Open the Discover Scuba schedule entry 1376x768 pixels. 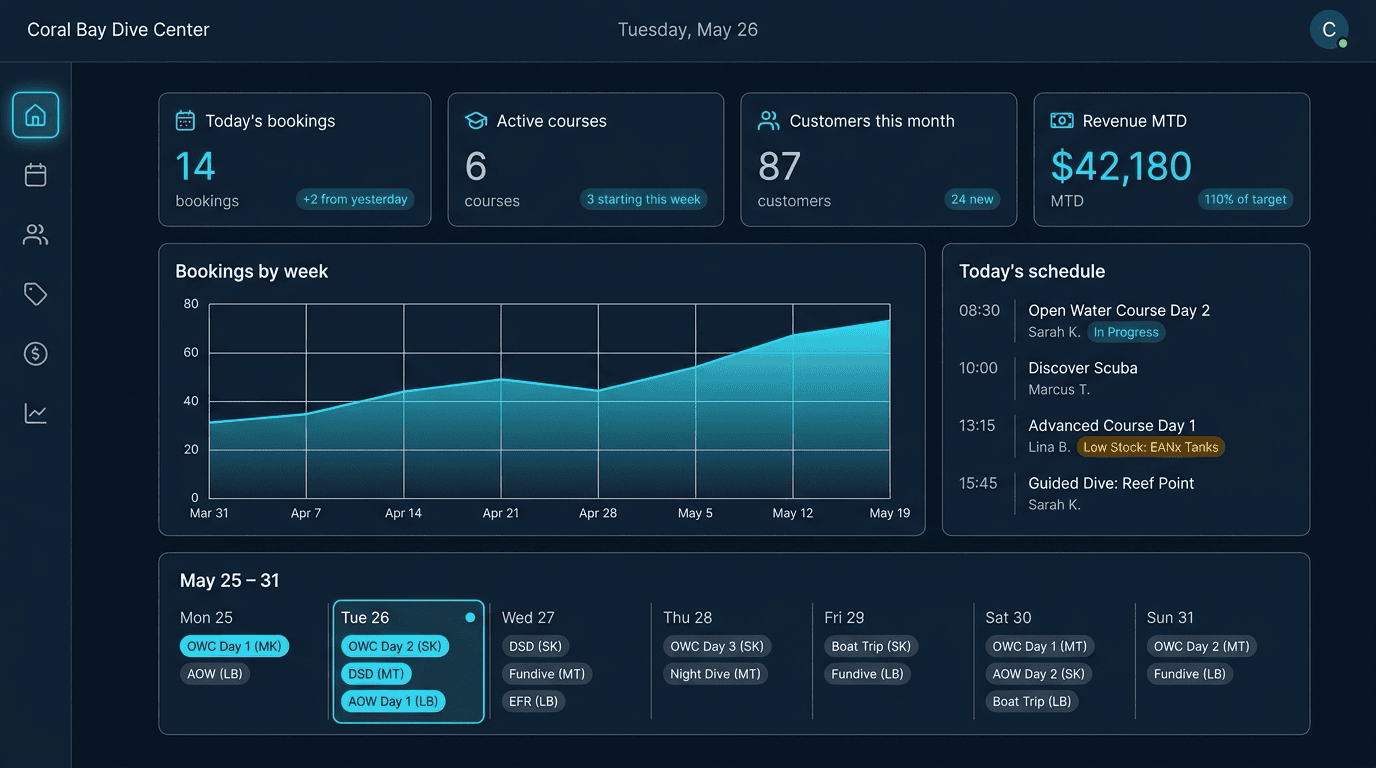pyautogui.click(x=1083, y=368)
